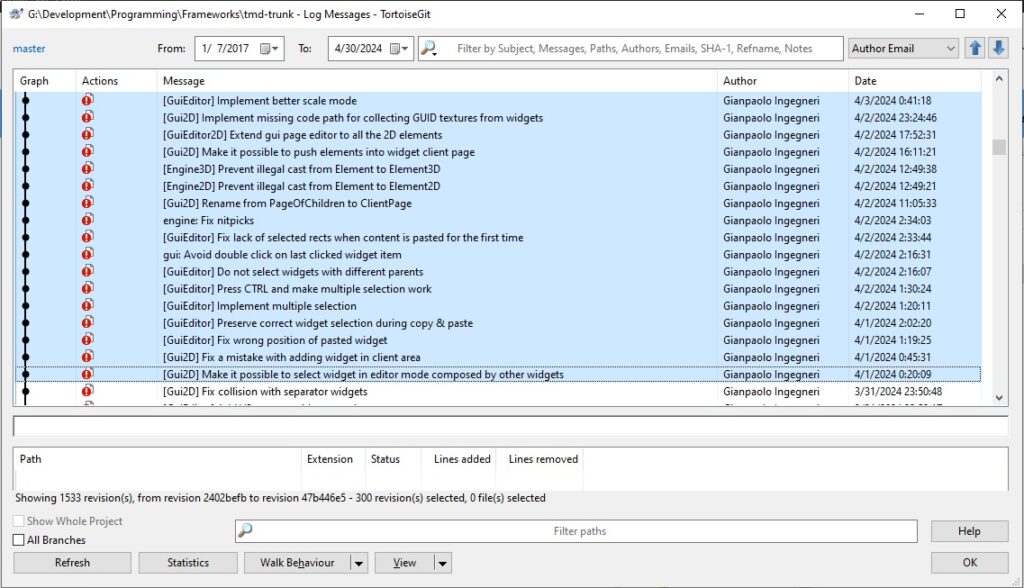
Task: Click action icon for 'Implement better scale mode' commit
Action: coord(88,100)
